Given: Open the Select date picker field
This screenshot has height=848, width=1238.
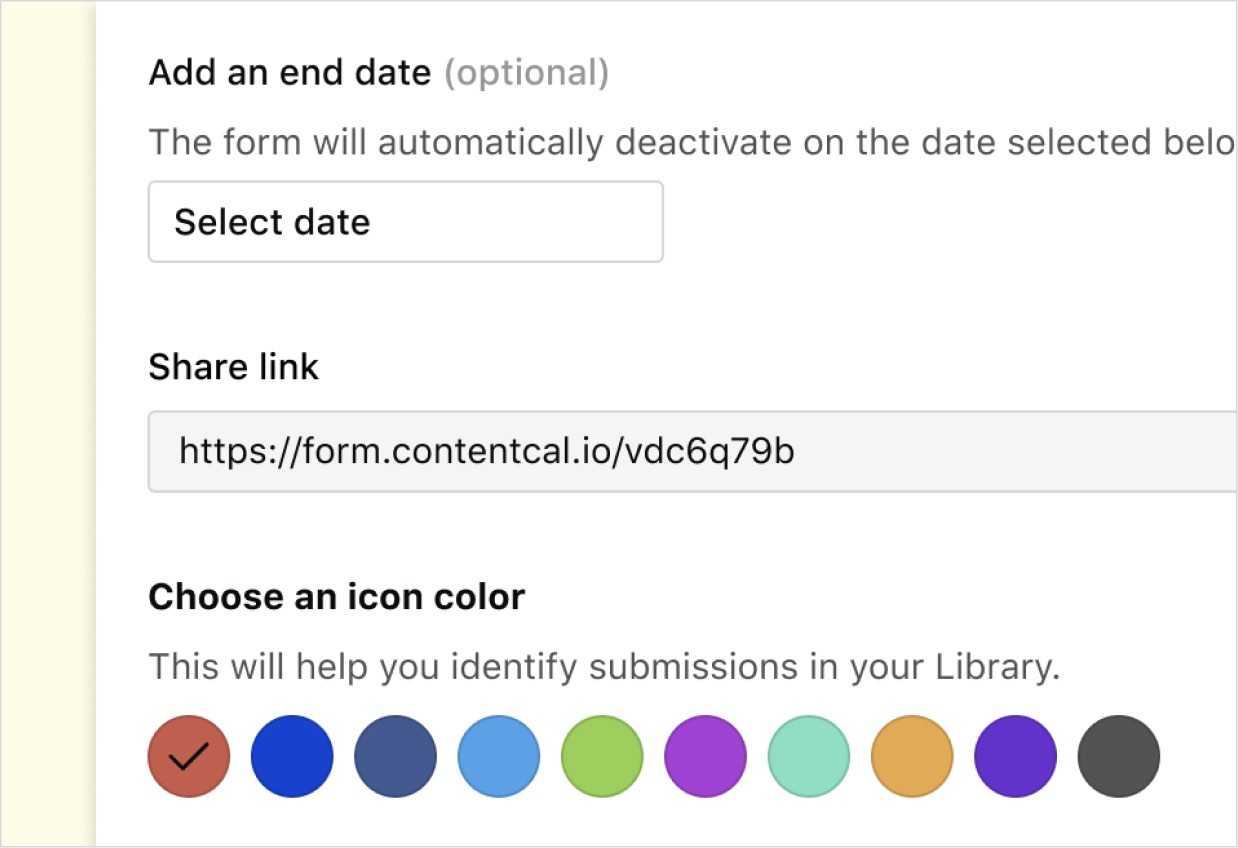Looking at the screenshot, I should (x=405, y=222).
